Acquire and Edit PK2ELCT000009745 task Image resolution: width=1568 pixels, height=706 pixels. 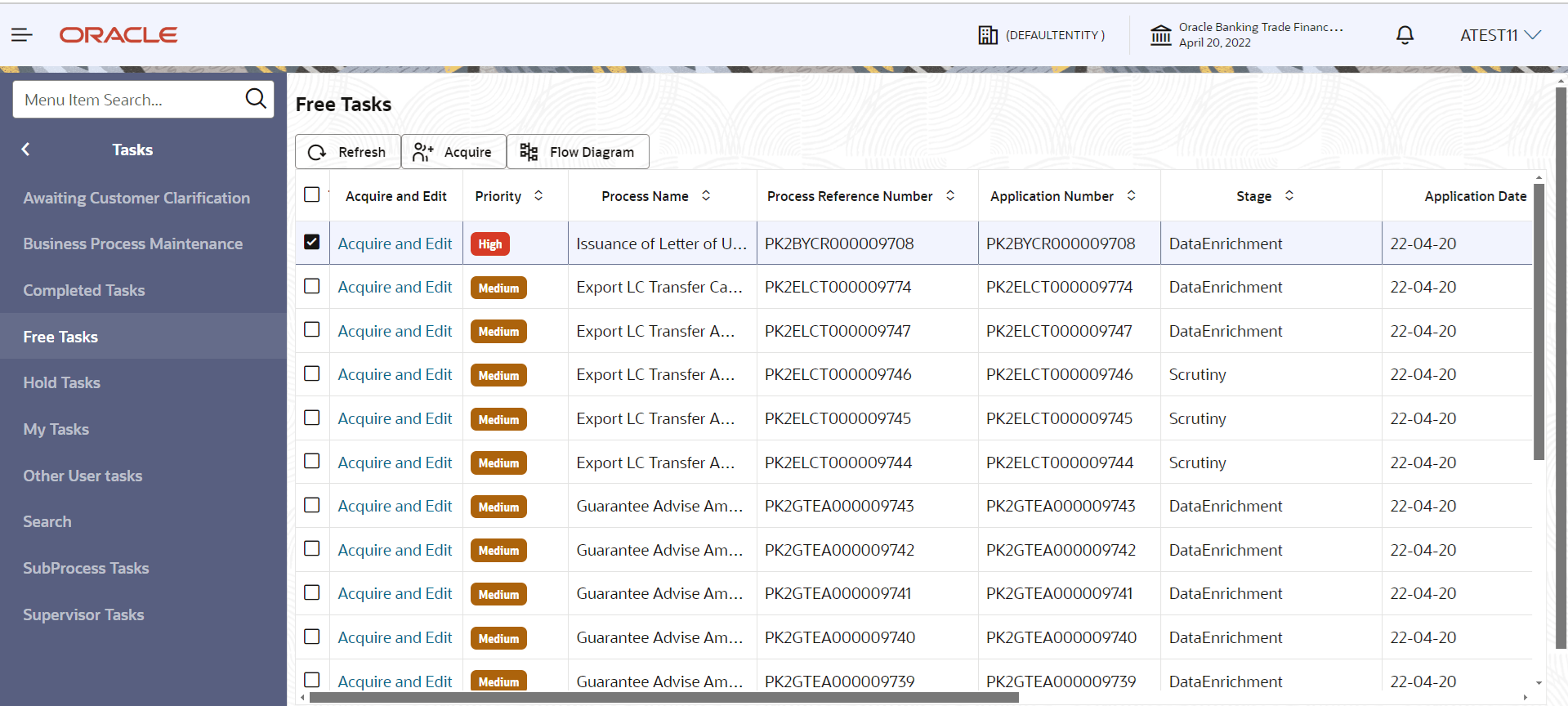(x=395, y=418)
